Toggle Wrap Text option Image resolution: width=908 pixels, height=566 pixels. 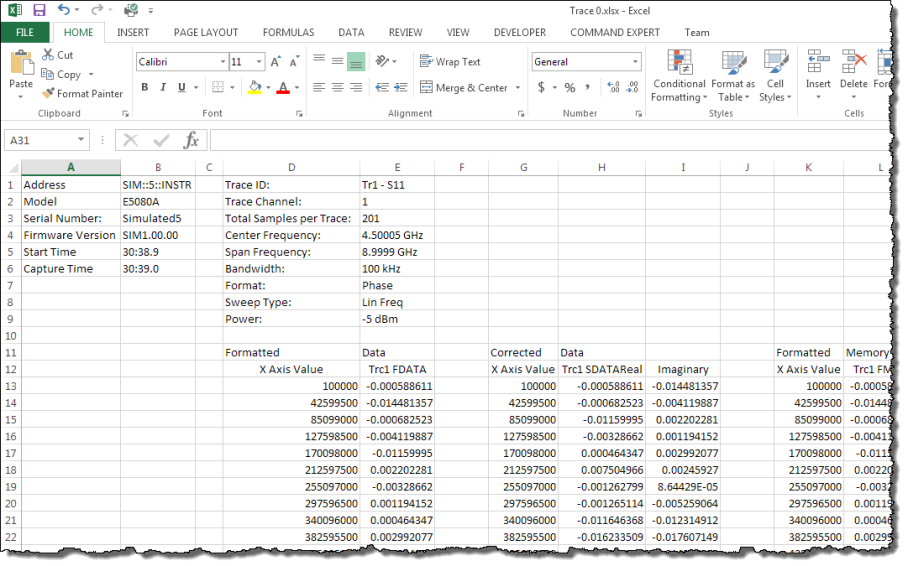pos(450,62)
